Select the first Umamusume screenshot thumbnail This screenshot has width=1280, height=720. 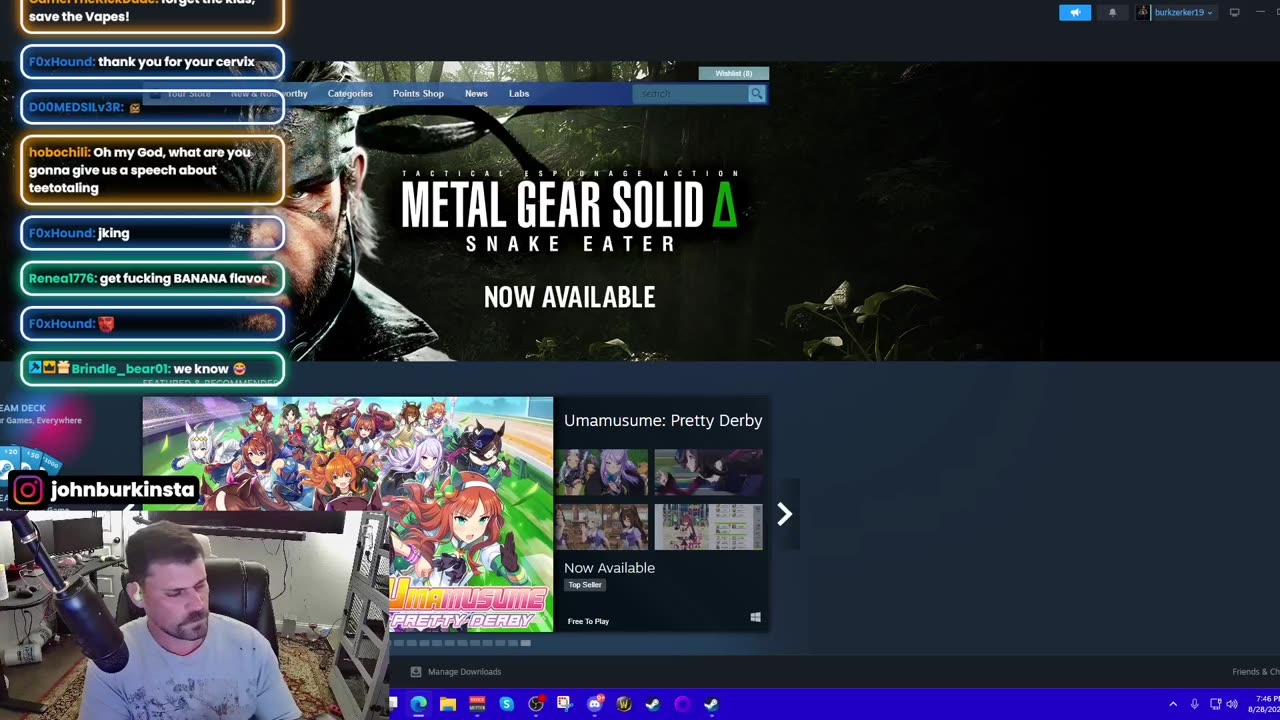click(602, 472)
